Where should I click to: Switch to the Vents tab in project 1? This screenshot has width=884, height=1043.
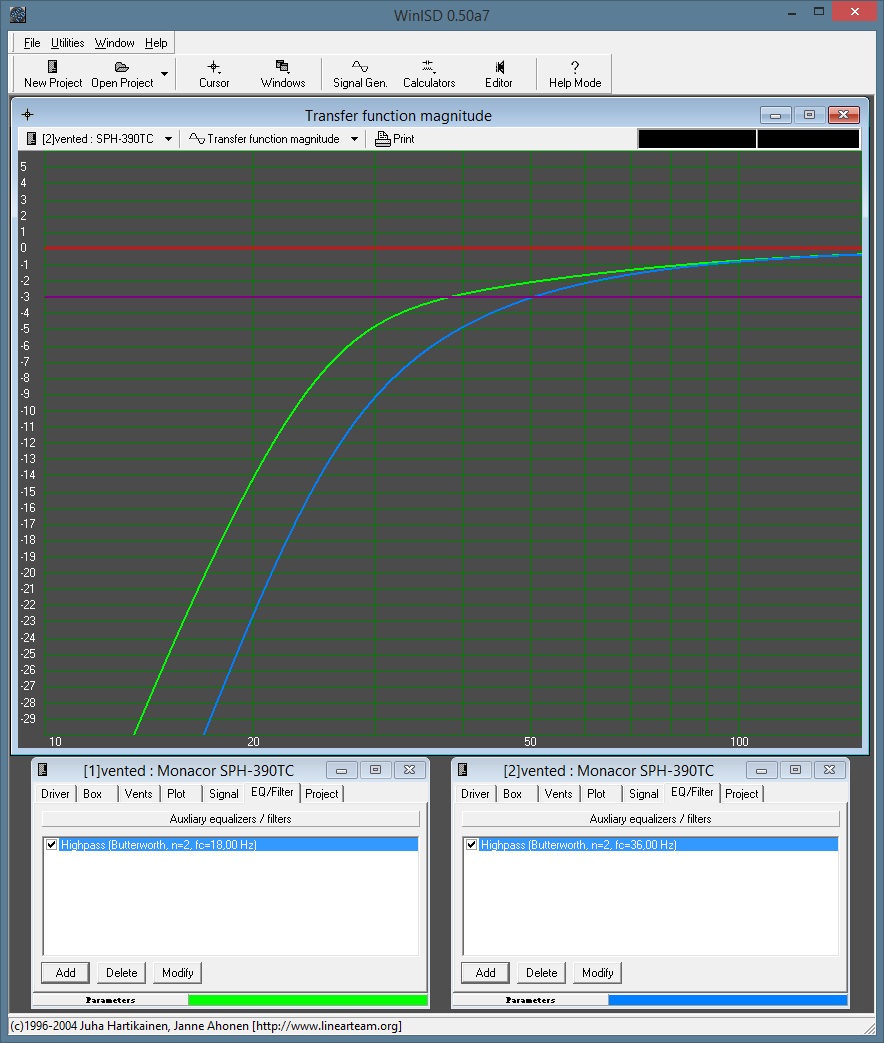(x=138, y=794)
